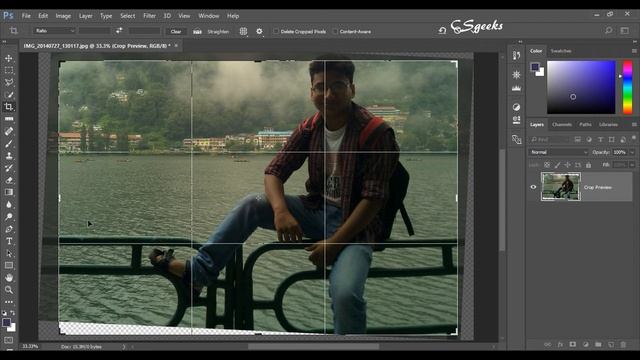640x360 pixels.
Task: Open workspace switcher at top right
Action: click(x=625, y=31)
